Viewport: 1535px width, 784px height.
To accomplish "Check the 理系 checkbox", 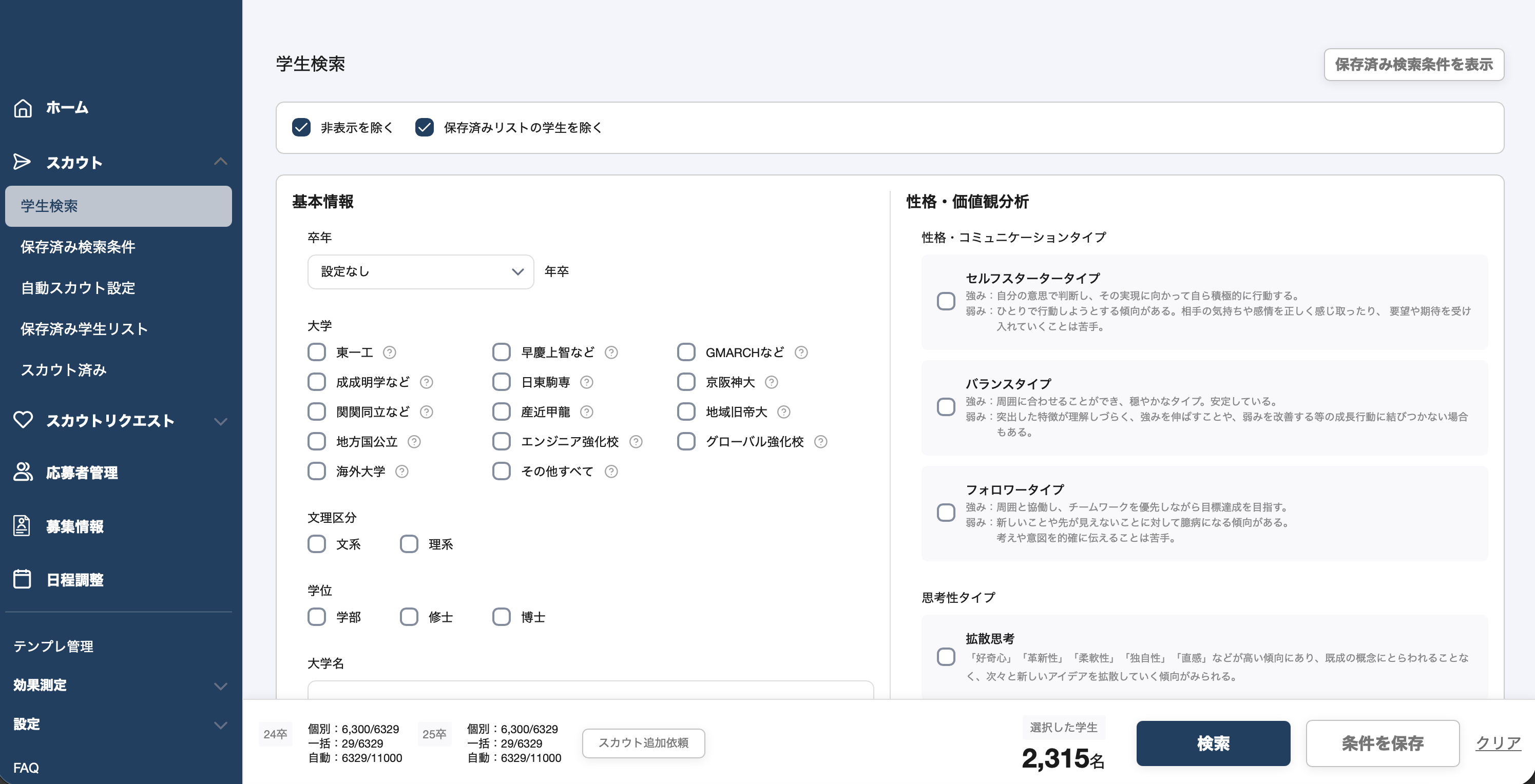I will (409, 544).
